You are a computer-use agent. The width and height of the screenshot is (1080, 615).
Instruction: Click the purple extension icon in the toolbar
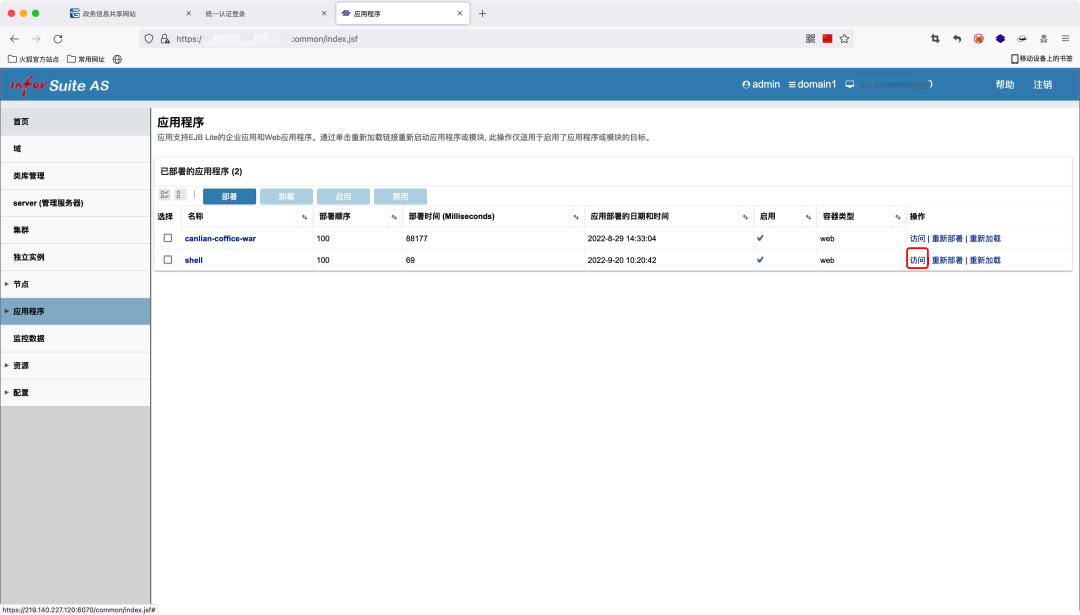click(x=1000, y=39)
